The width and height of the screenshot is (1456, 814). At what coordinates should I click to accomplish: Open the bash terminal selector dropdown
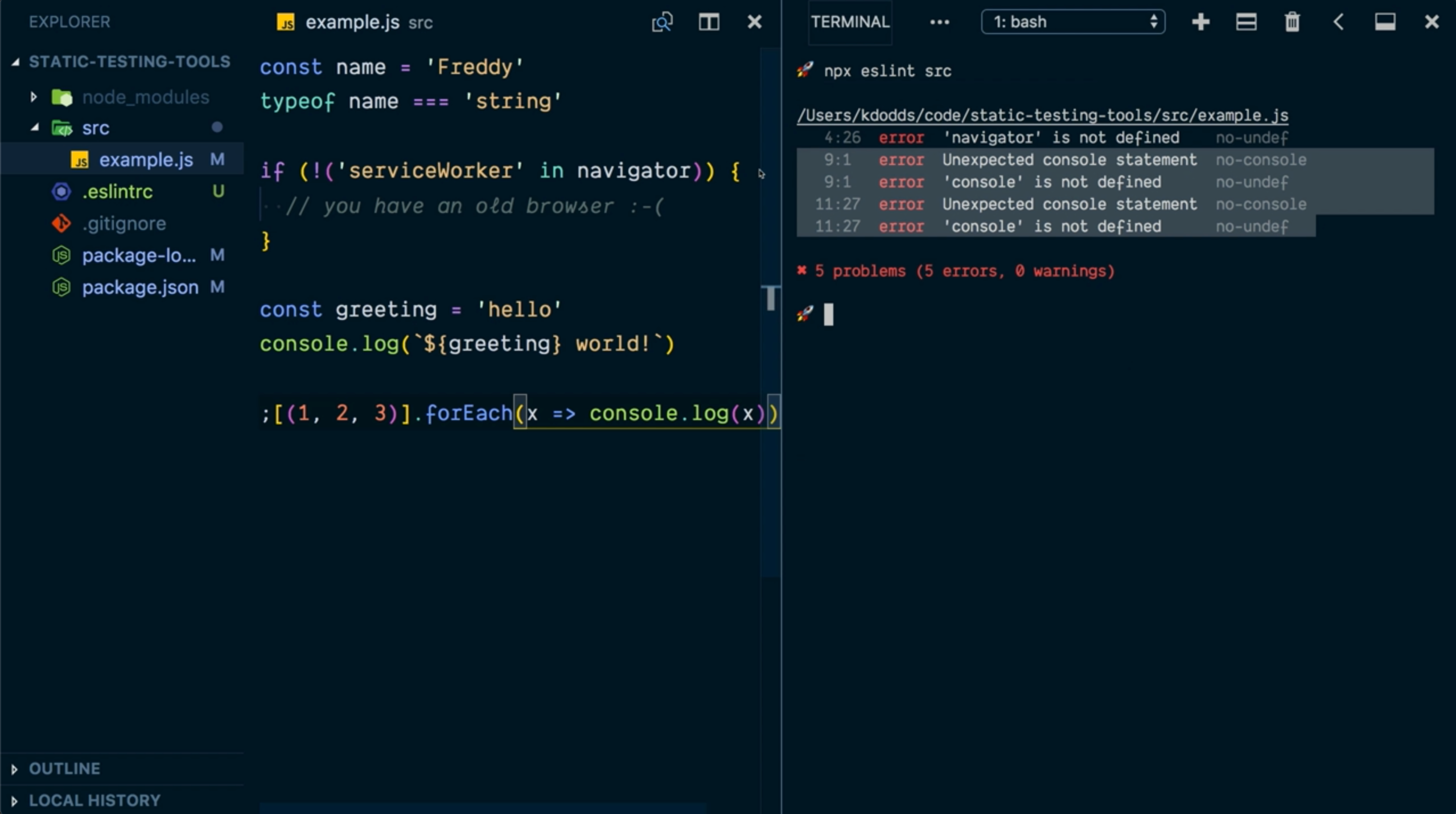click(1073, 22)
